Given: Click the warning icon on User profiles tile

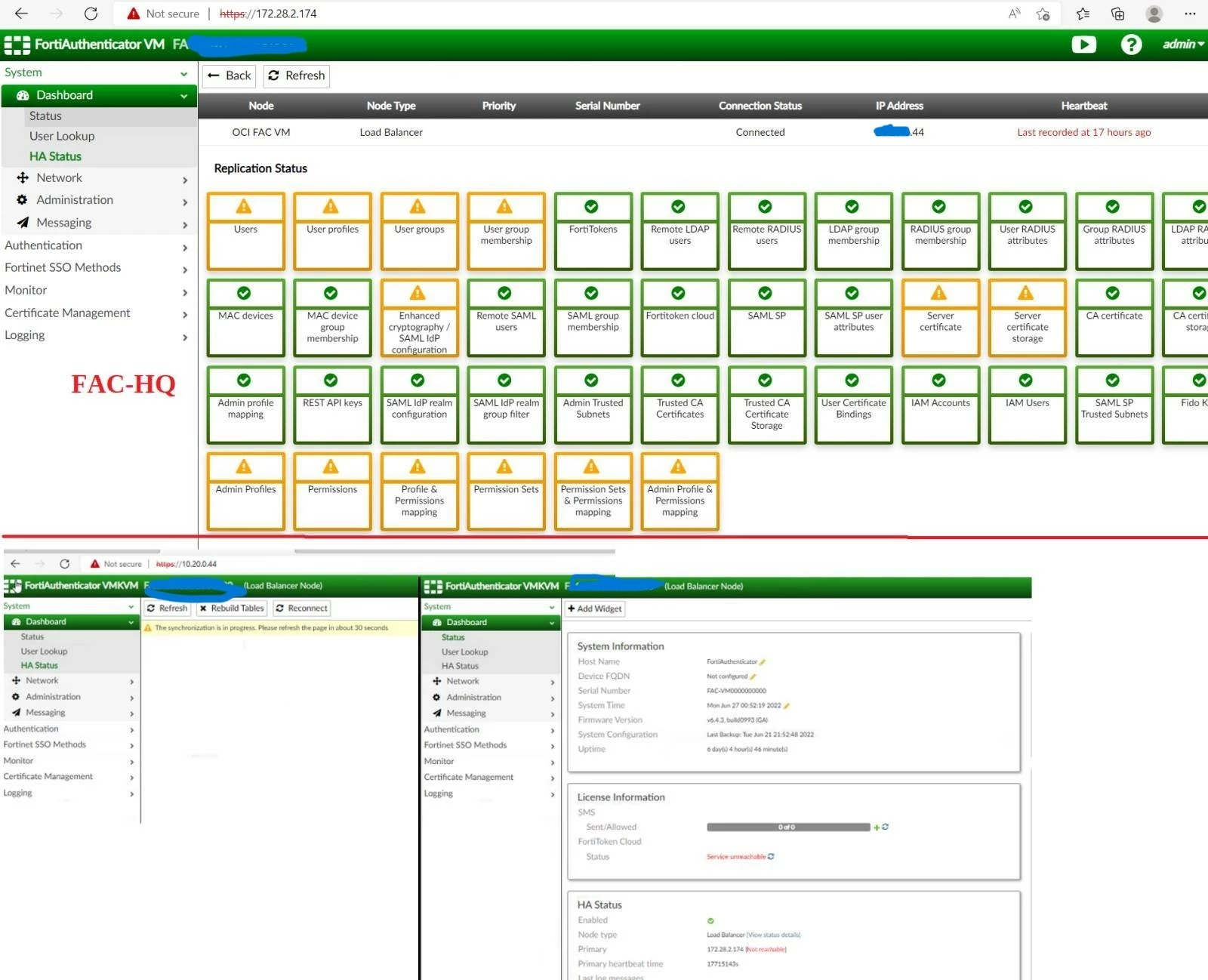Looking at the screenshot, I should 331,207.
